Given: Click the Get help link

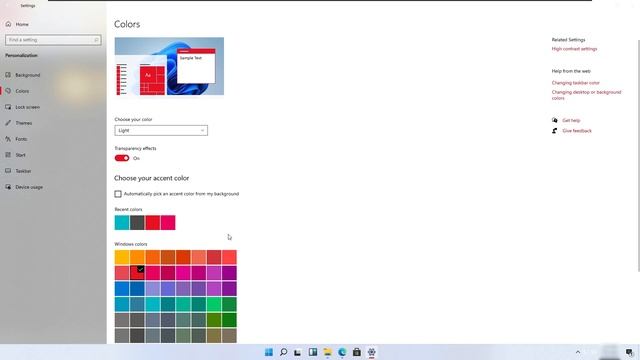Looking at the screenshot, I should coord(571,120).
